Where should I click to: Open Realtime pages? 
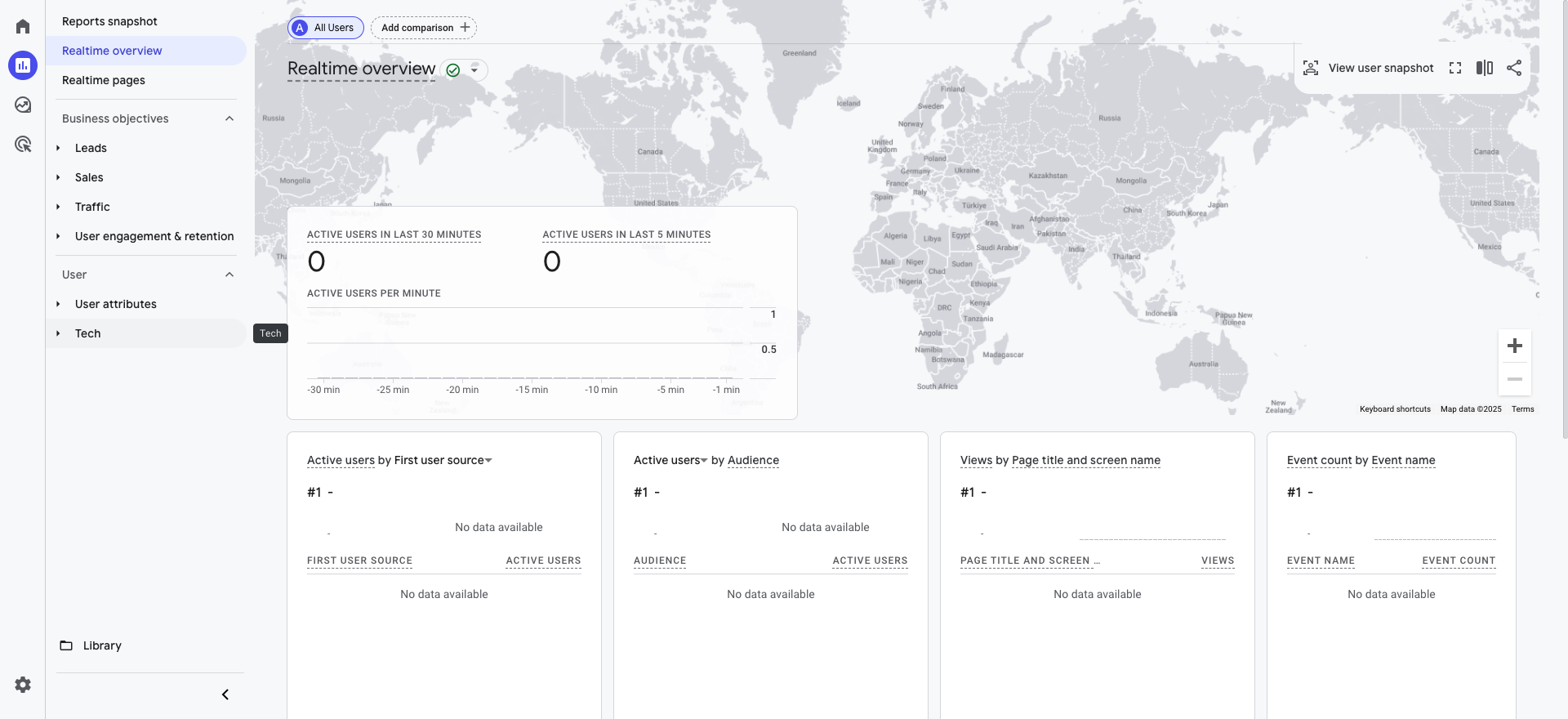point(104,80)
